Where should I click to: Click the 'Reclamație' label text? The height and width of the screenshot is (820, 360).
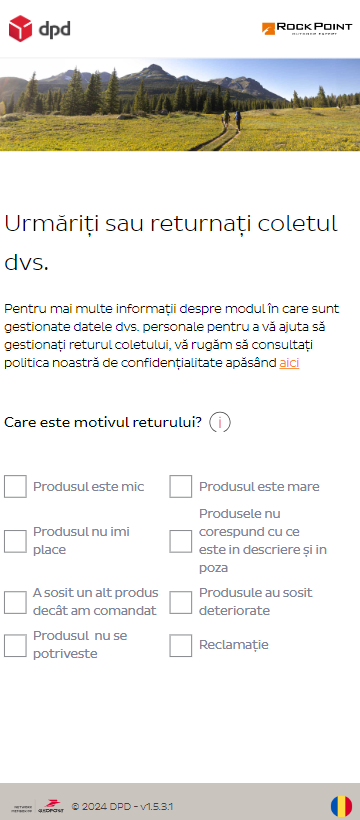click(233, 645)
